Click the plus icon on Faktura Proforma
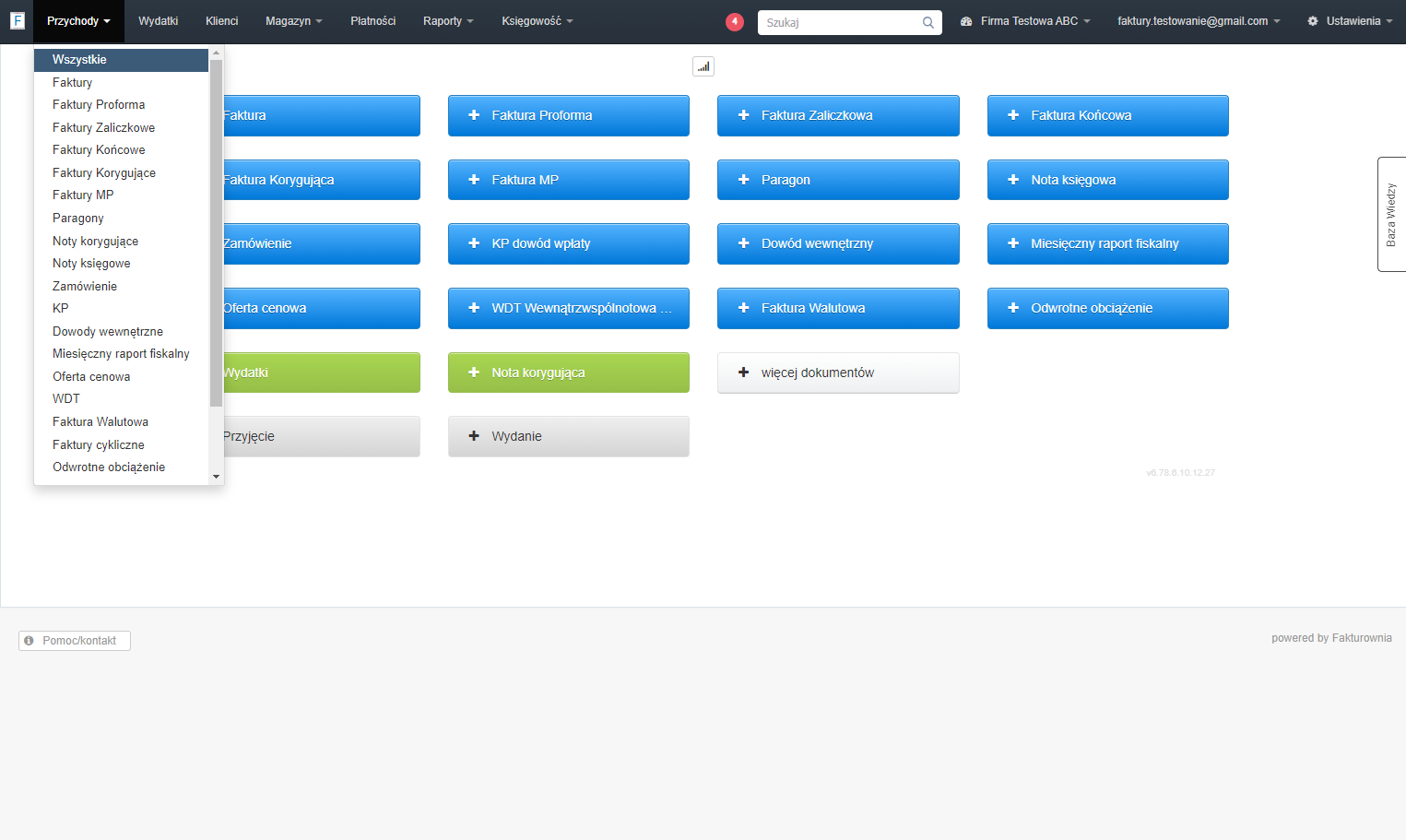Viewport: 1406px width, 840px height. point(474,115)
